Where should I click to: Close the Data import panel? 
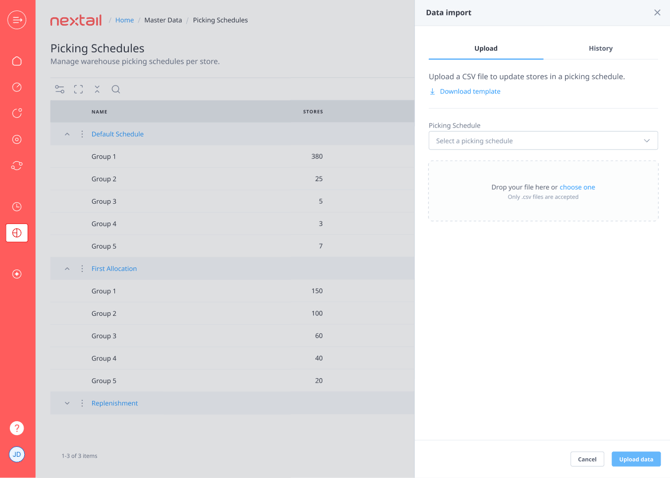pyautogui.click(x=657, y=12)
